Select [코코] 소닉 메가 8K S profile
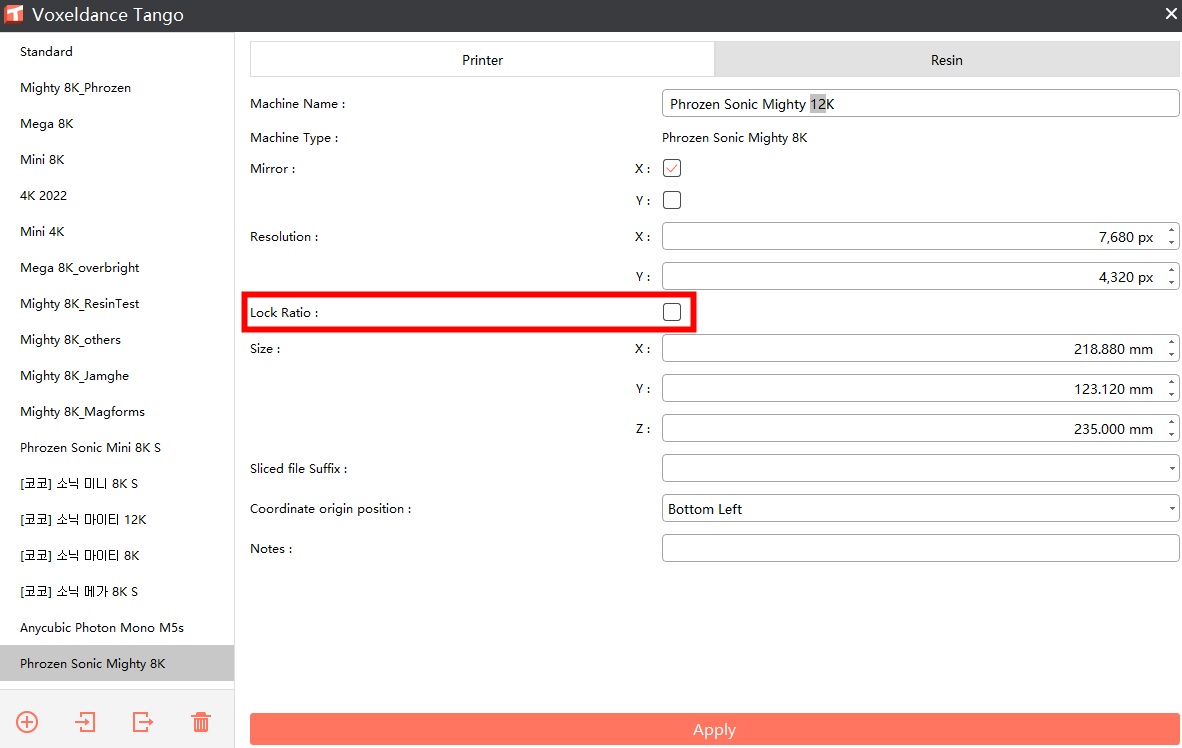 pyautogui.click(x=117, y=591)
